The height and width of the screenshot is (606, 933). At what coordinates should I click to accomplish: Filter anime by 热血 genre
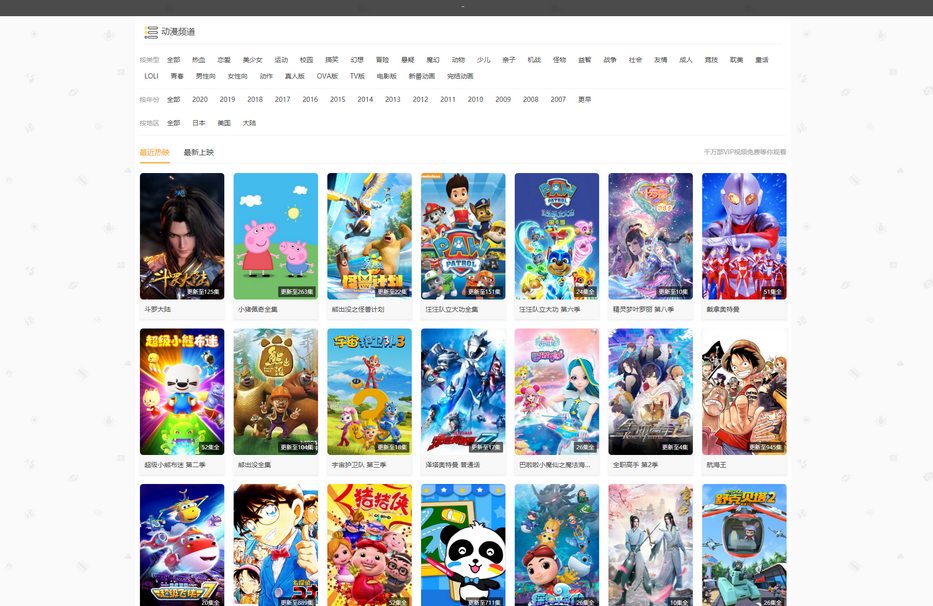(199, 60)
